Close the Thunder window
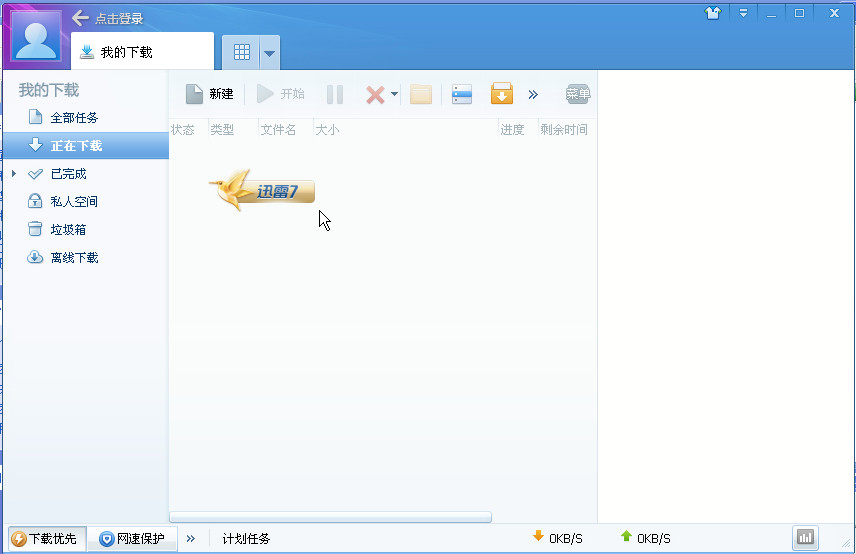The height and width of the screenshot is (554, 856). point(834,13)
